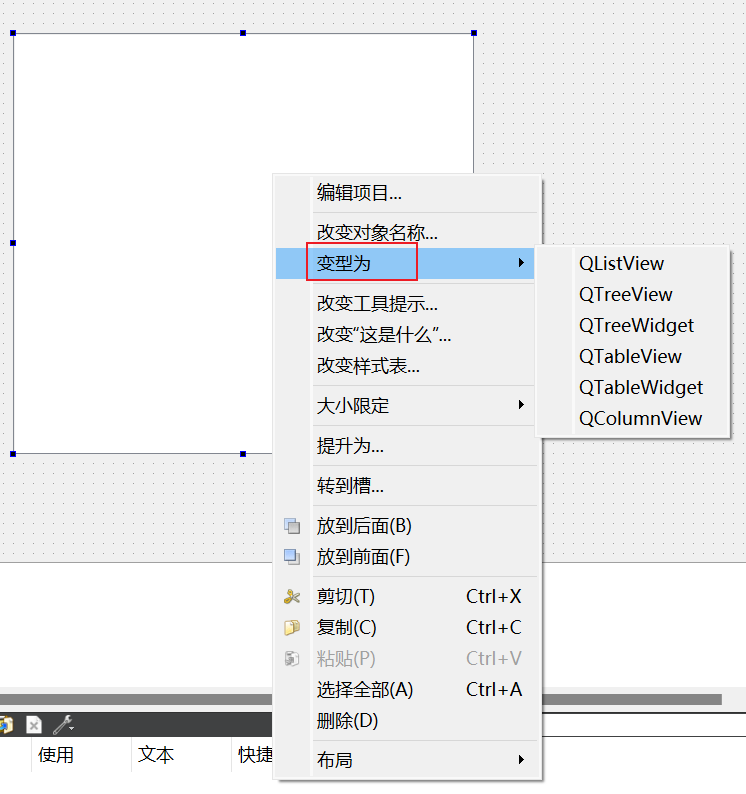Image resolution: width=746 pixels, height=794 pixels.
Task: Click the 快捷 column header
Action: 255,755
